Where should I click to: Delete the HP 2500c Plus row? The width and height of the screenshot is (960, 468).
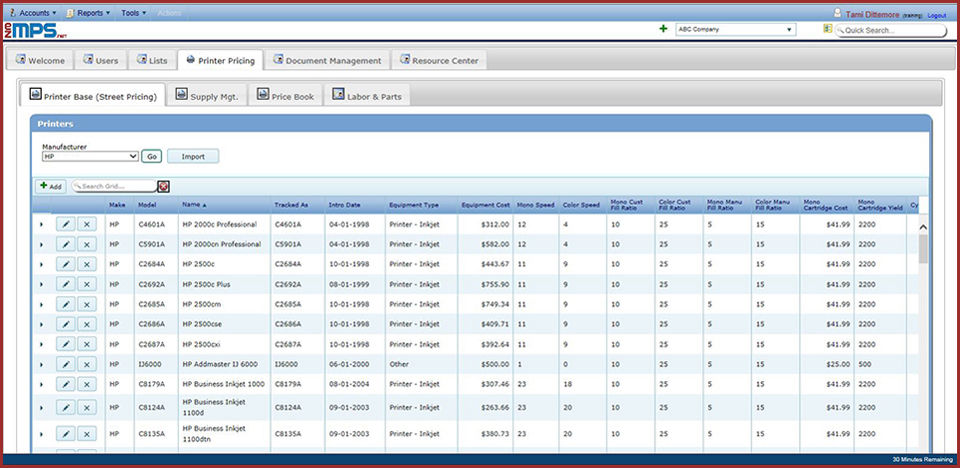pos(86,284)
